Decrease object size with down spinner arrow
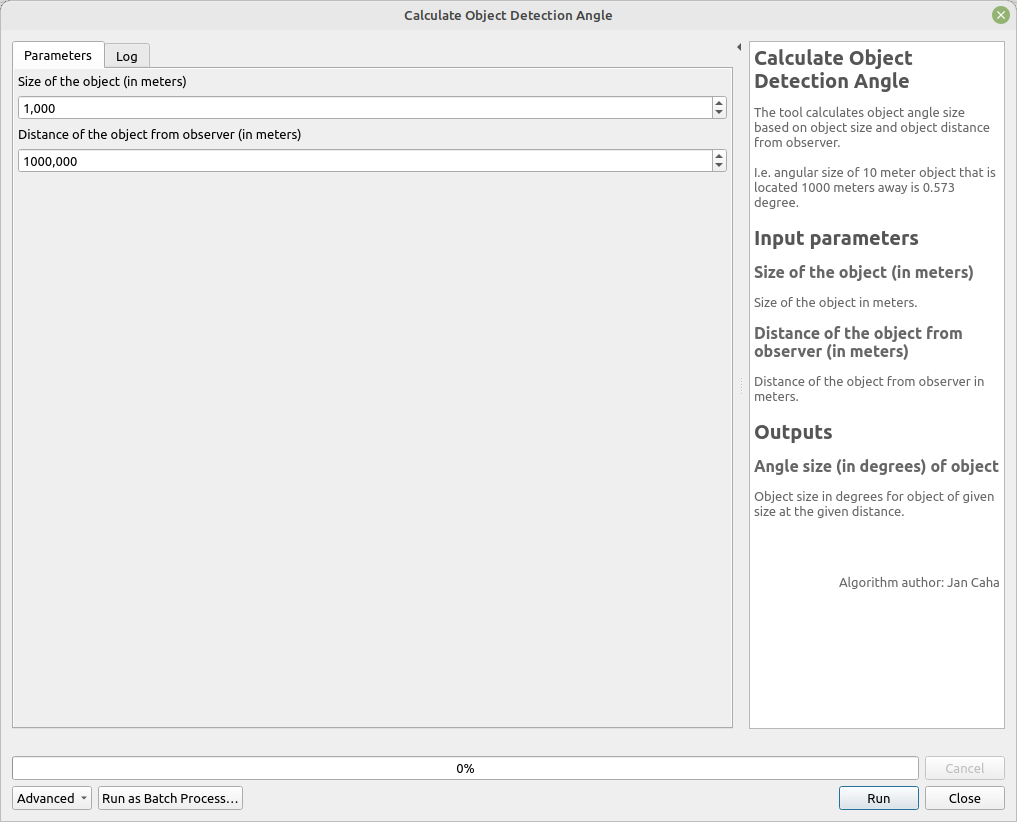 point(719,113)
